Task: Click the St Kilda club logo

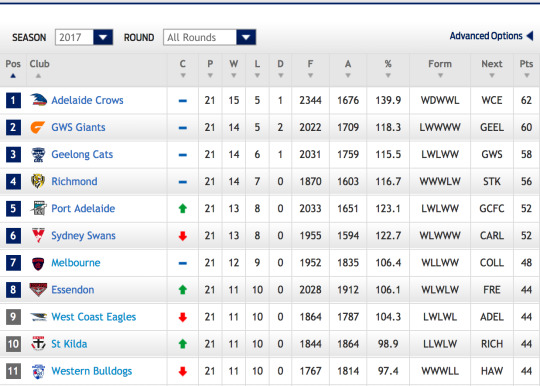Action: (x=38, y=344)
